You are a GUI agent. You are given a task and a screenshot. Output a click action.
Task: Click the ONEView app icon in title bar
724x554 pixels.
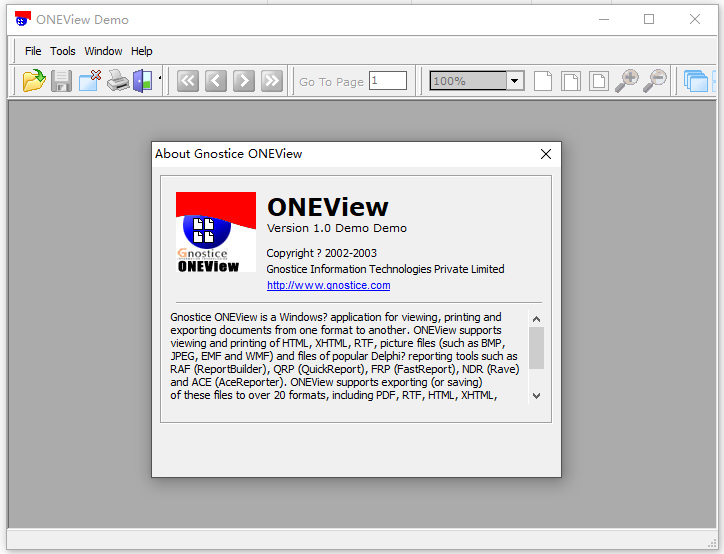click(x=23, y=19)
